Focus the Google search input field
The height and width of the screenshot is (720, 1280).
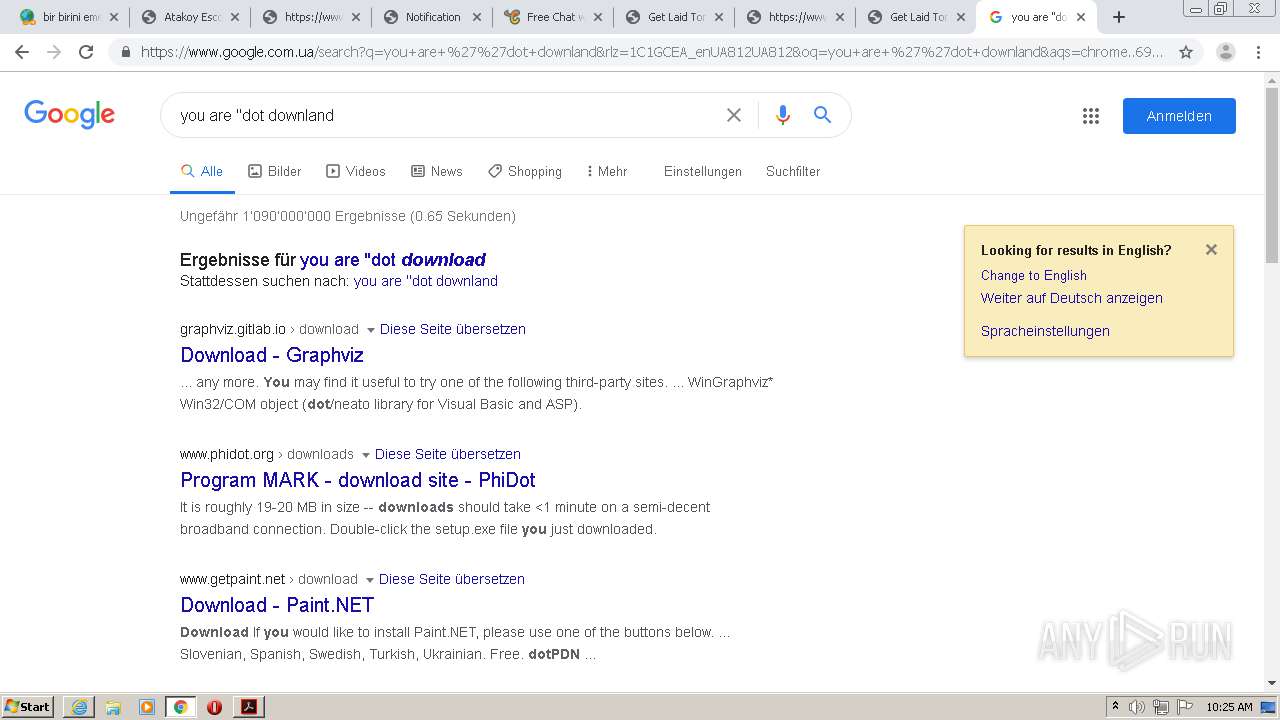point(445,115)
